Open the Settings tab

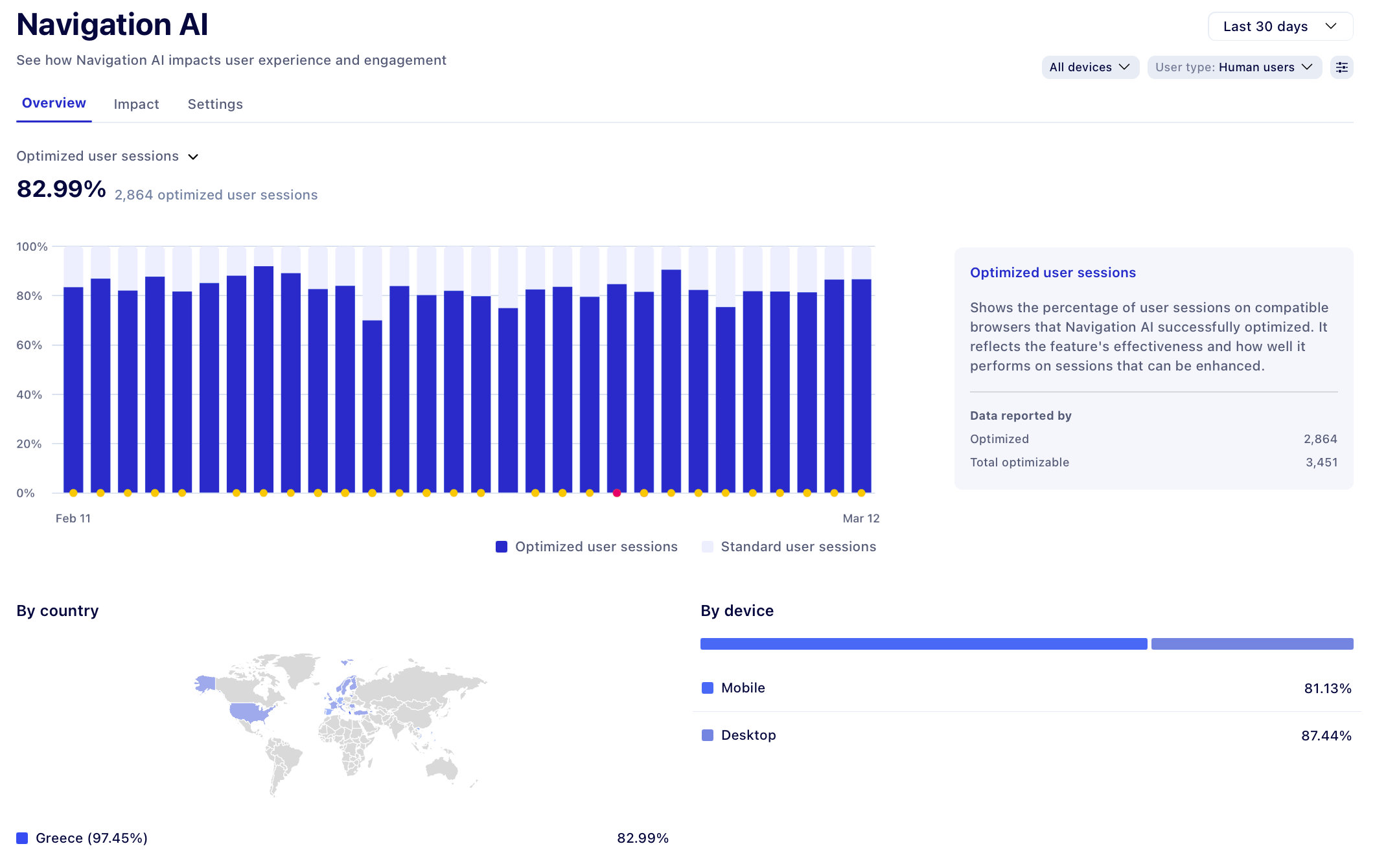215,104
